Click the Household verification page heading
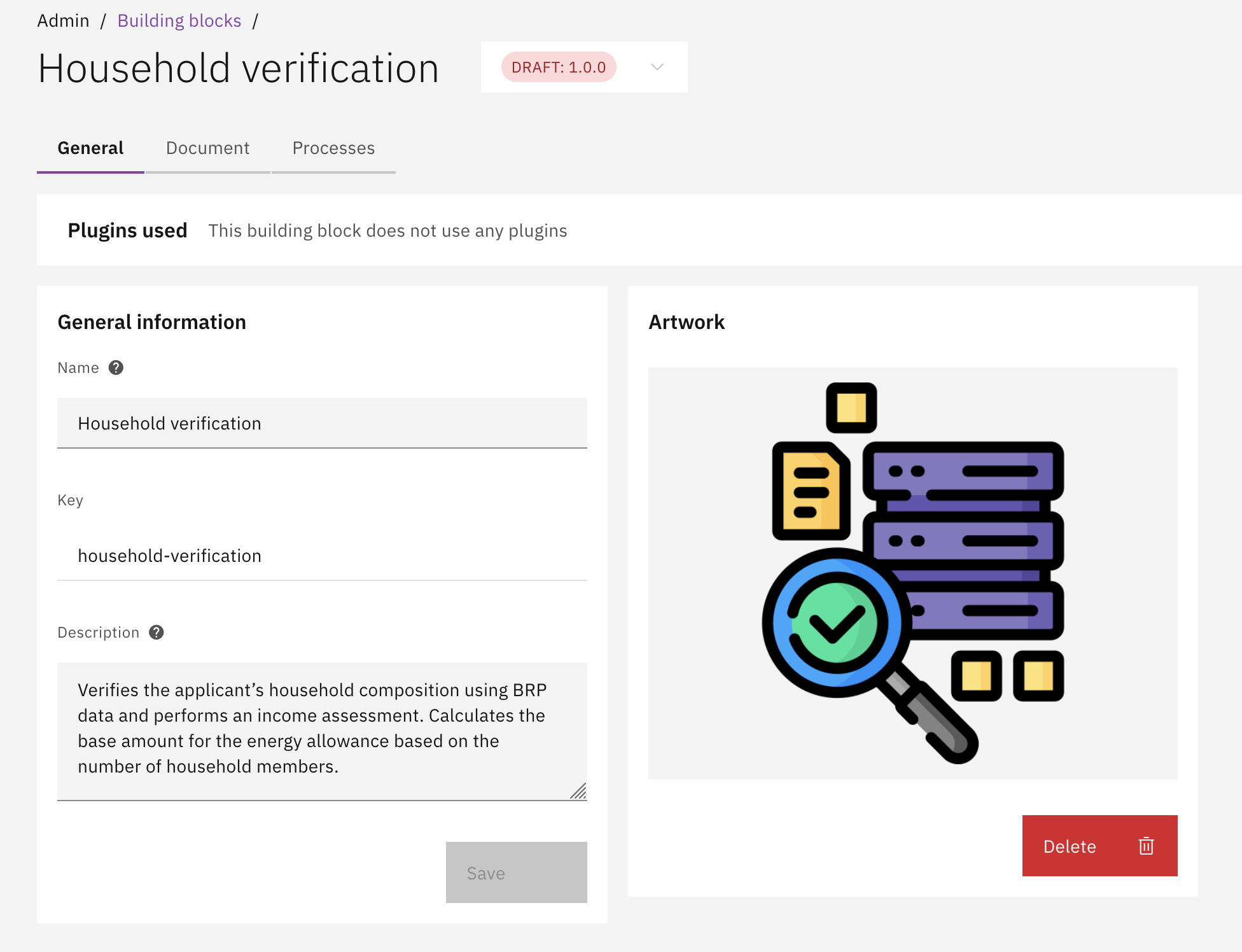1242x952 pixels. (239, 69)
